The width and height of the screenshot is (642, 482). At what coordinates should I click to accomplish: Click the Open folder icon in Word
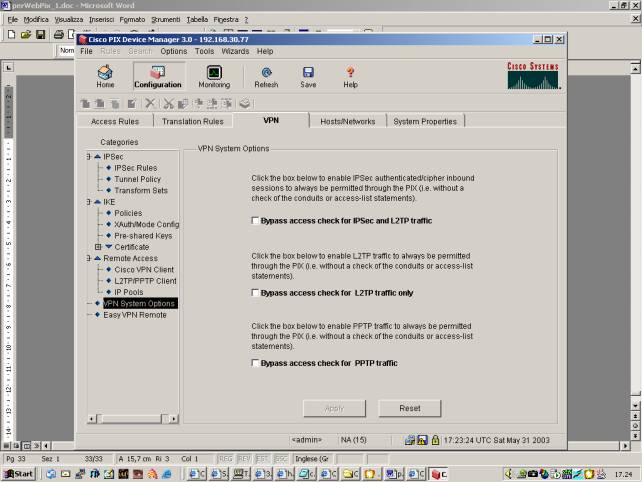point(26,34)
